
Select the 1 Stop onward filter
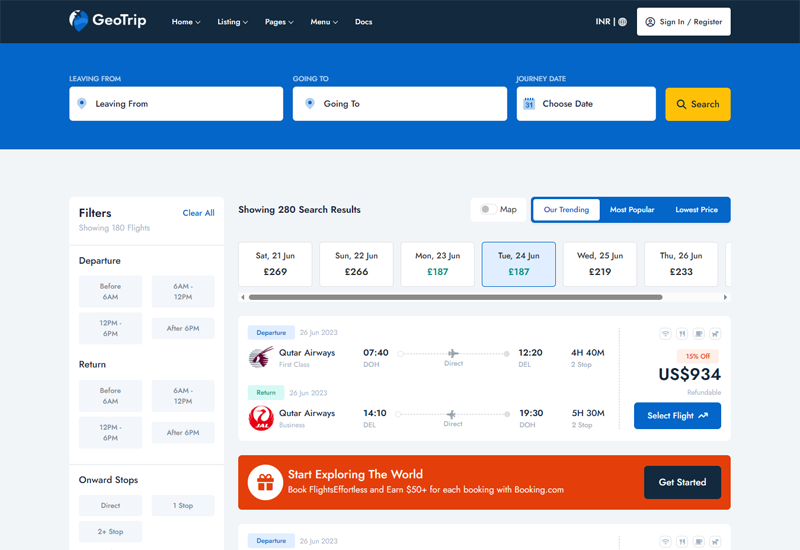(183, 506)
